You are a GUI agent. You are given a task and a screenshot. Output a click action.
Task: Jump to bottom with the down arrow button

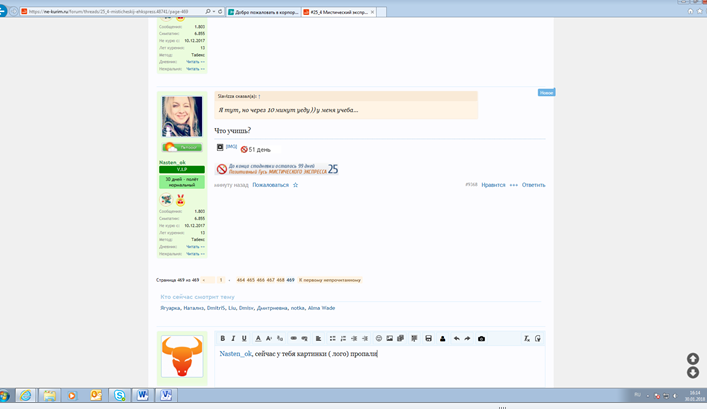coord(693,372)
